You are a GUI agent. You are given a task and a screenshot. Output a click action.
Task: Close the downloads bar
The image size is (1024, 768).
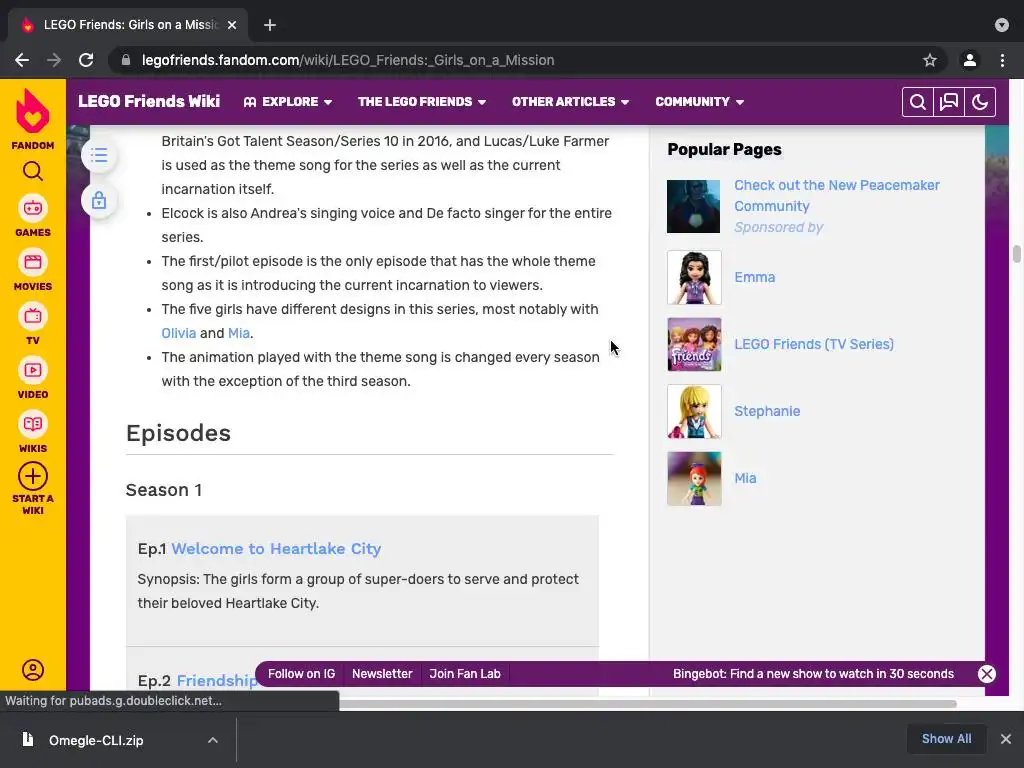click(1006, 739)
